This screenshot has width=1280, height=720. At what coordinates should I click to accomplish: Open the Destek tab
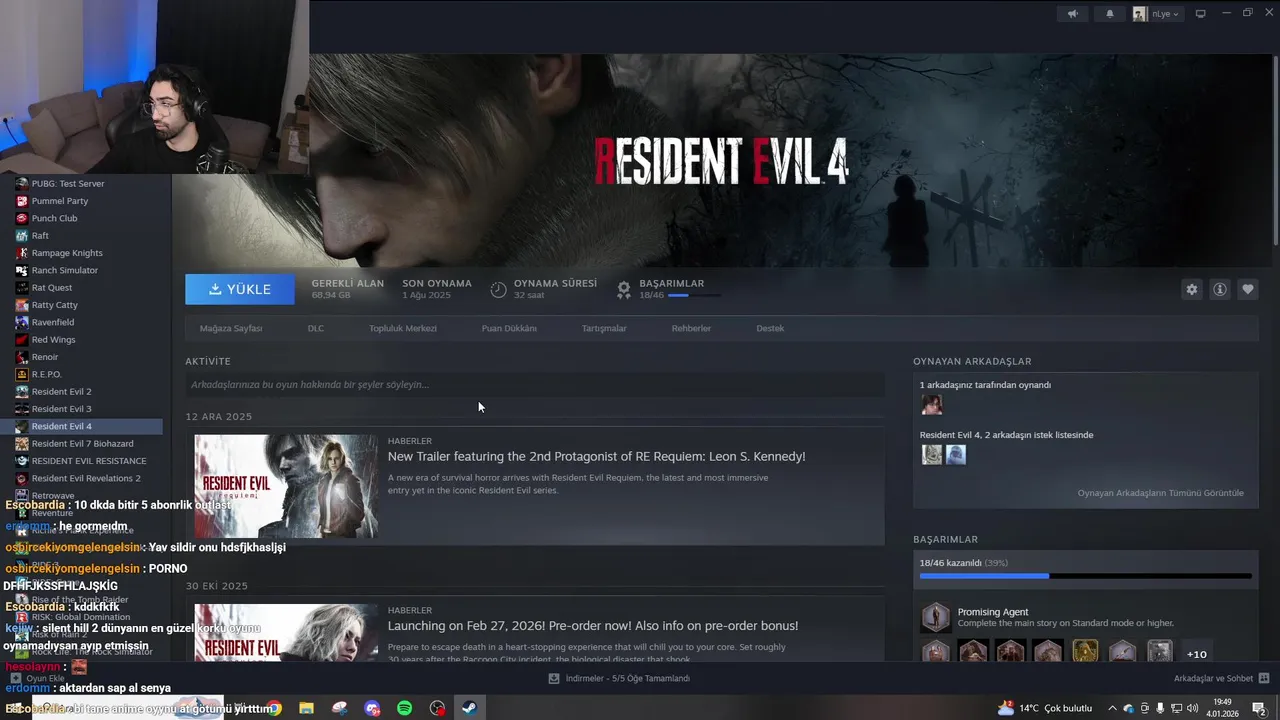pos(770,328)
